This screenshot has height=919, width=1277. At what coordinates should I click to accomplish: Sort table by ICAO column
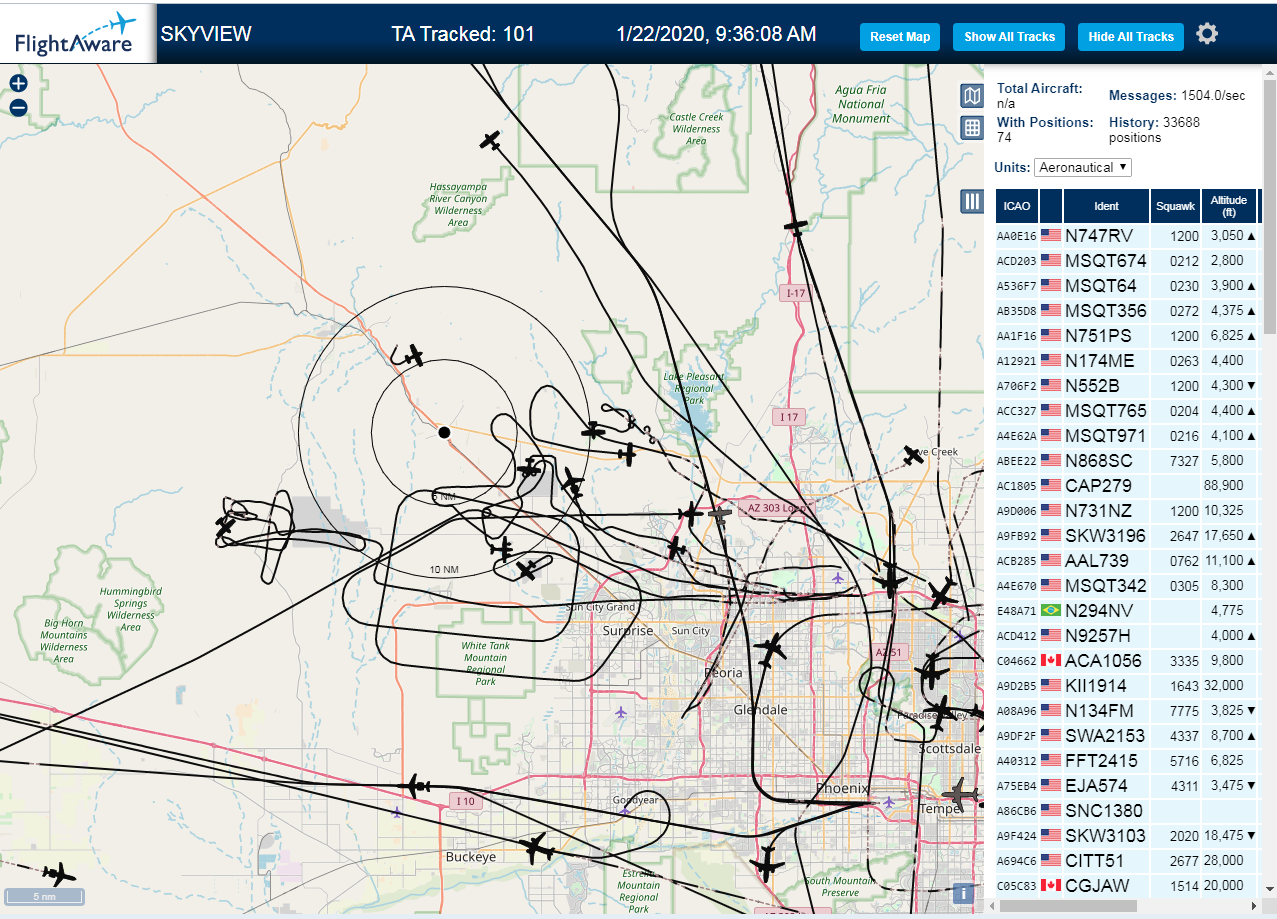tap(1017, 206)
